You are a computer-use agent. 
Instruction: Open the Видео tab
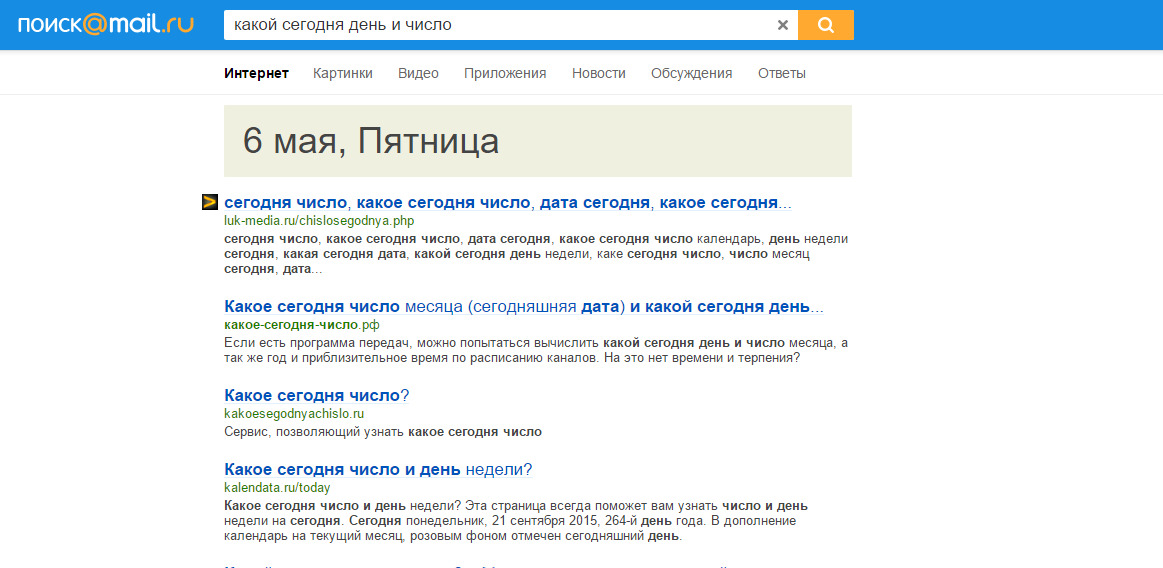point(418,73)
